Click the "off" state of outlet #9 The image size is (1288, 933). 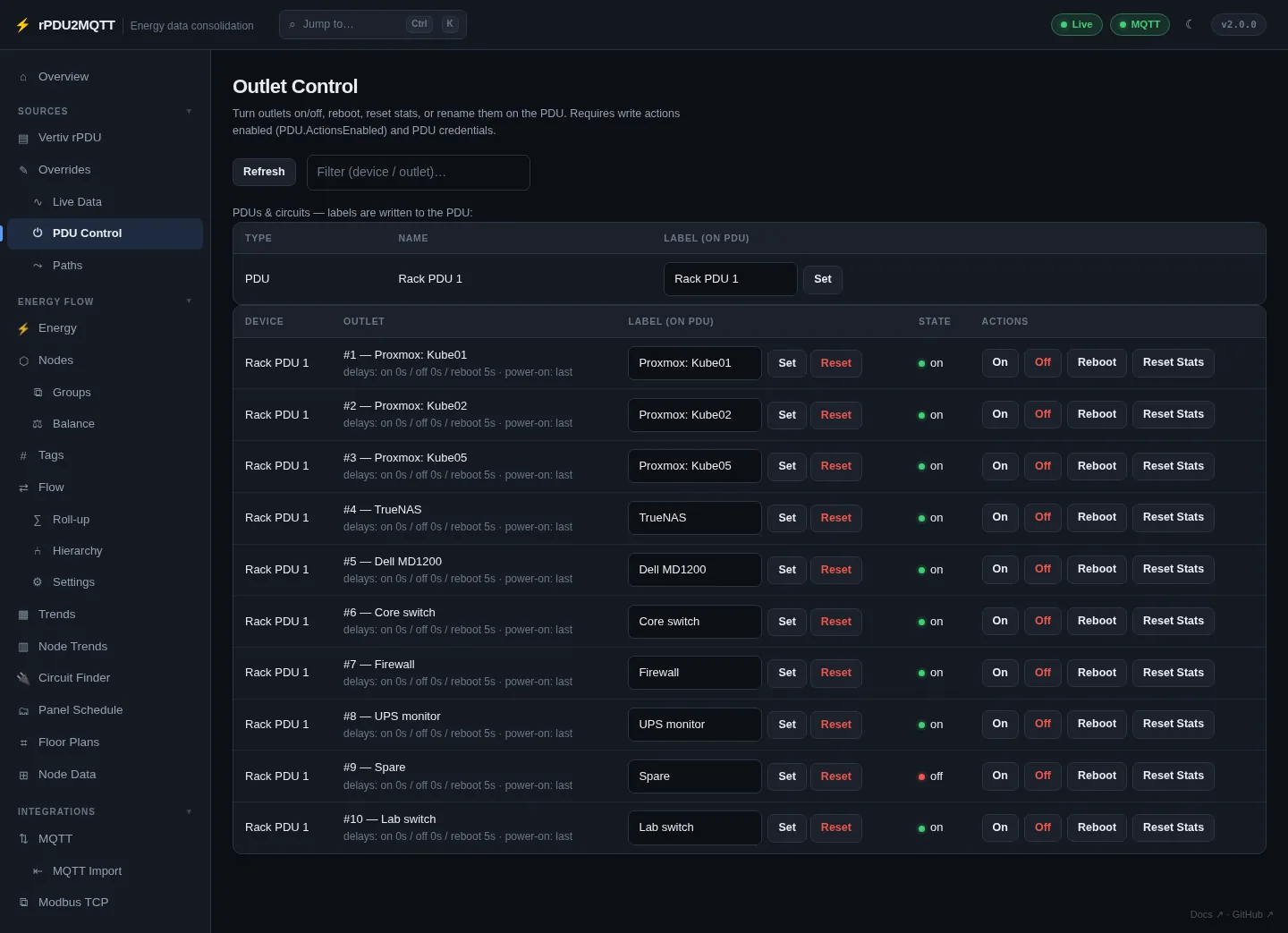[930, 776]
